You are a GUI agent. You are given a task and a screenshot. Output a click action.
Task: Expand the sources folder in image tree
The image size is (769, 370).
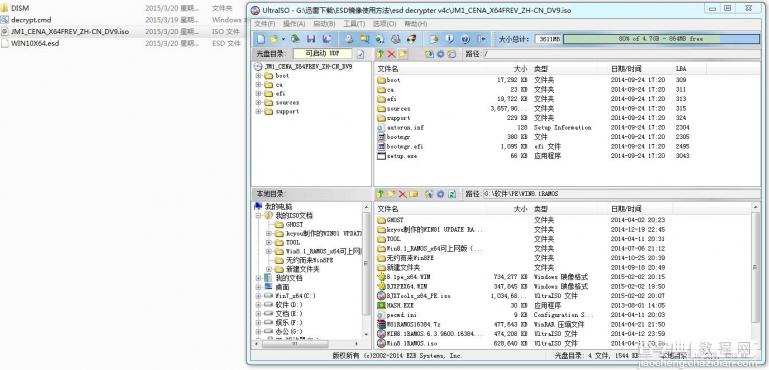point(258,103)
